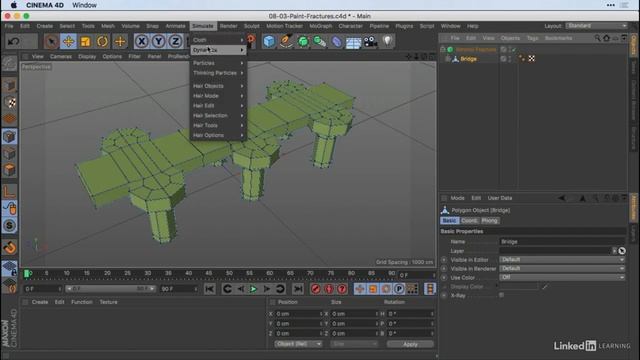
Task: Open Texture menu in Material Manager
Action: [109, 302]
